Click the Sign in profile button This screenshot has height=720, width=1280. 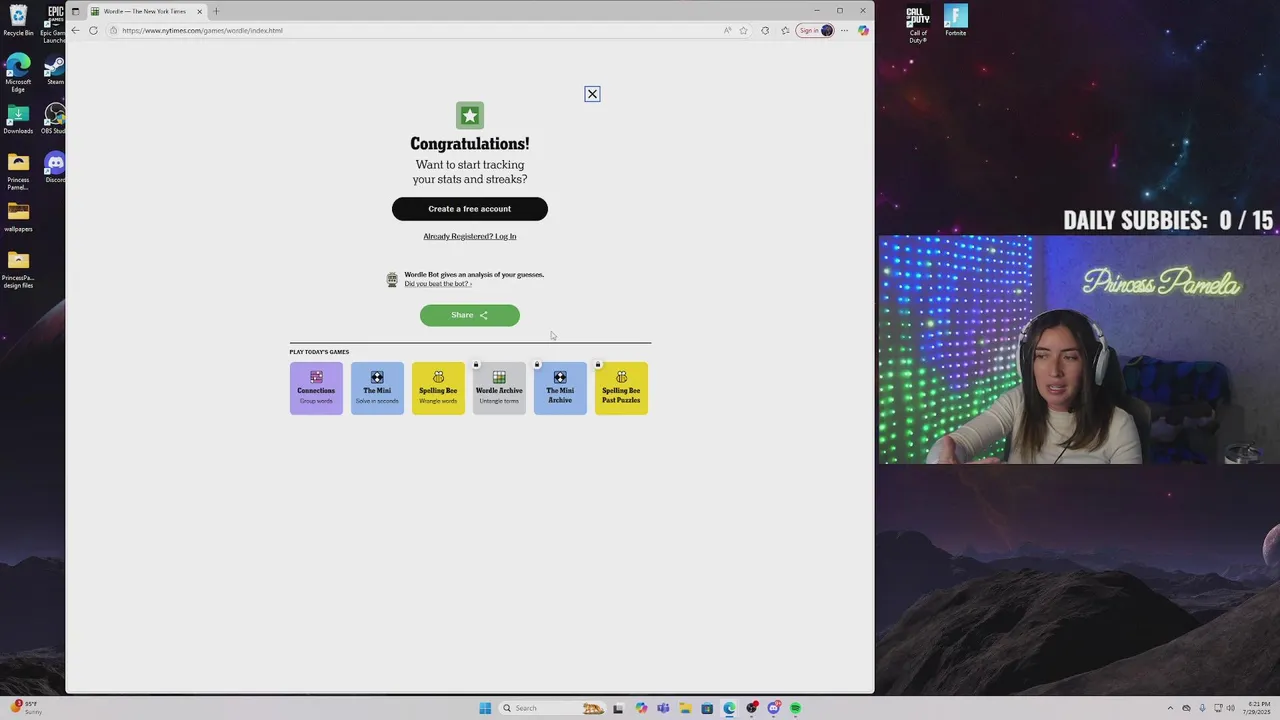815,30
